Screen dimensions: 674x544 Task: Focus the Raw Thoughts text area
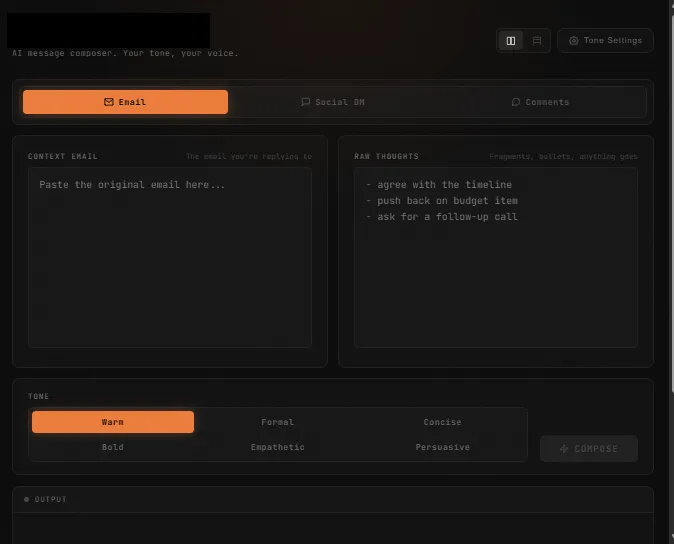point(496,257)
